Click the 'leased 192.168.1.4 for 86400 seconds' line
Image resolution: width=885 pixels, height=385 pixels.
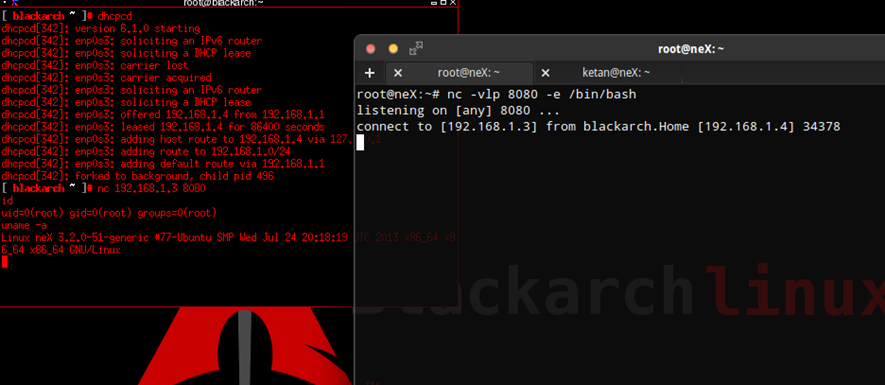[163, 127]
